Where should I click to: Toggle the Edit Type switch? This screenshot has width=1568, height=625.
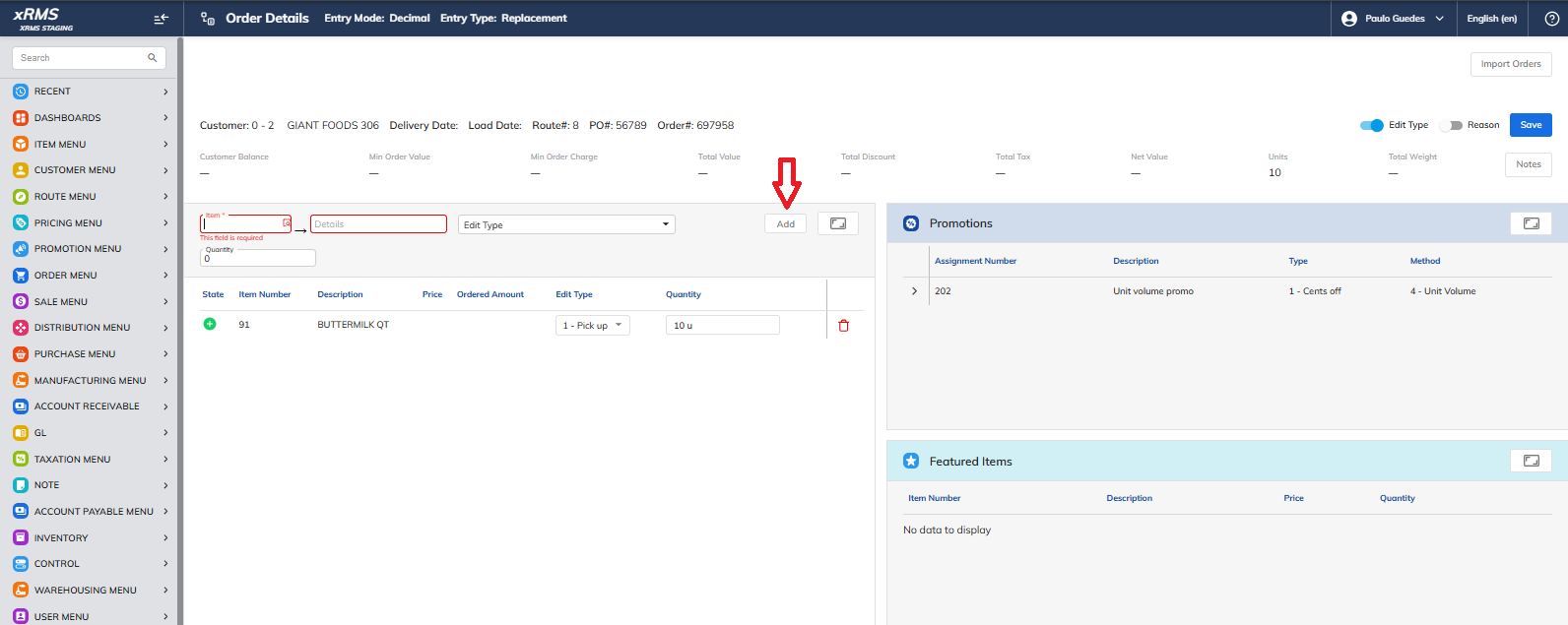coord(1372,125)
